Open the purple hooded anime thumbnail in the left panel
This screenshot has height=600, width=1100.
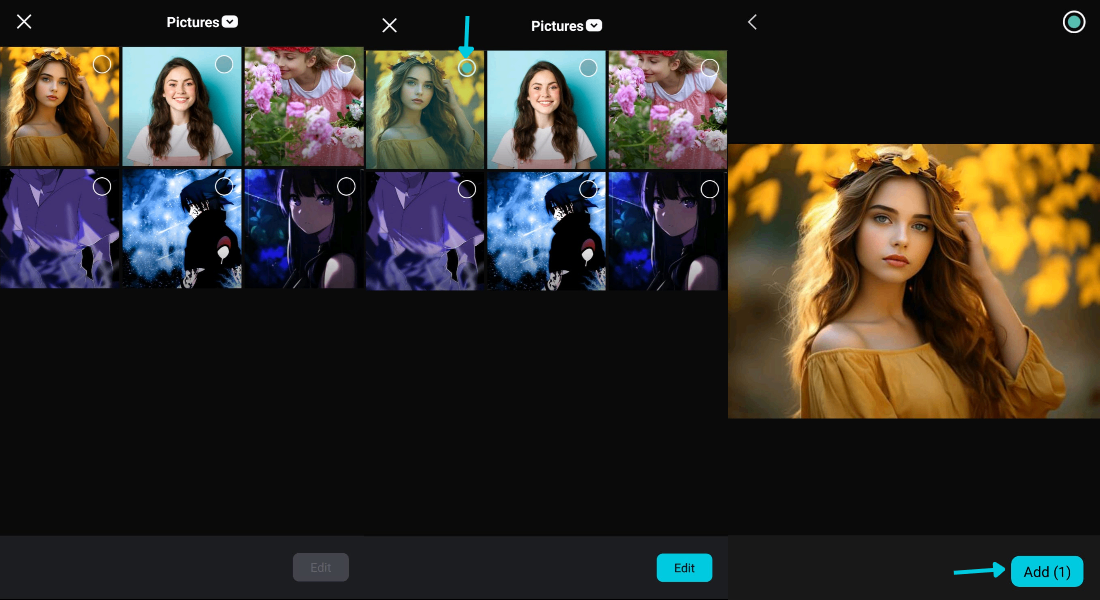60,228
